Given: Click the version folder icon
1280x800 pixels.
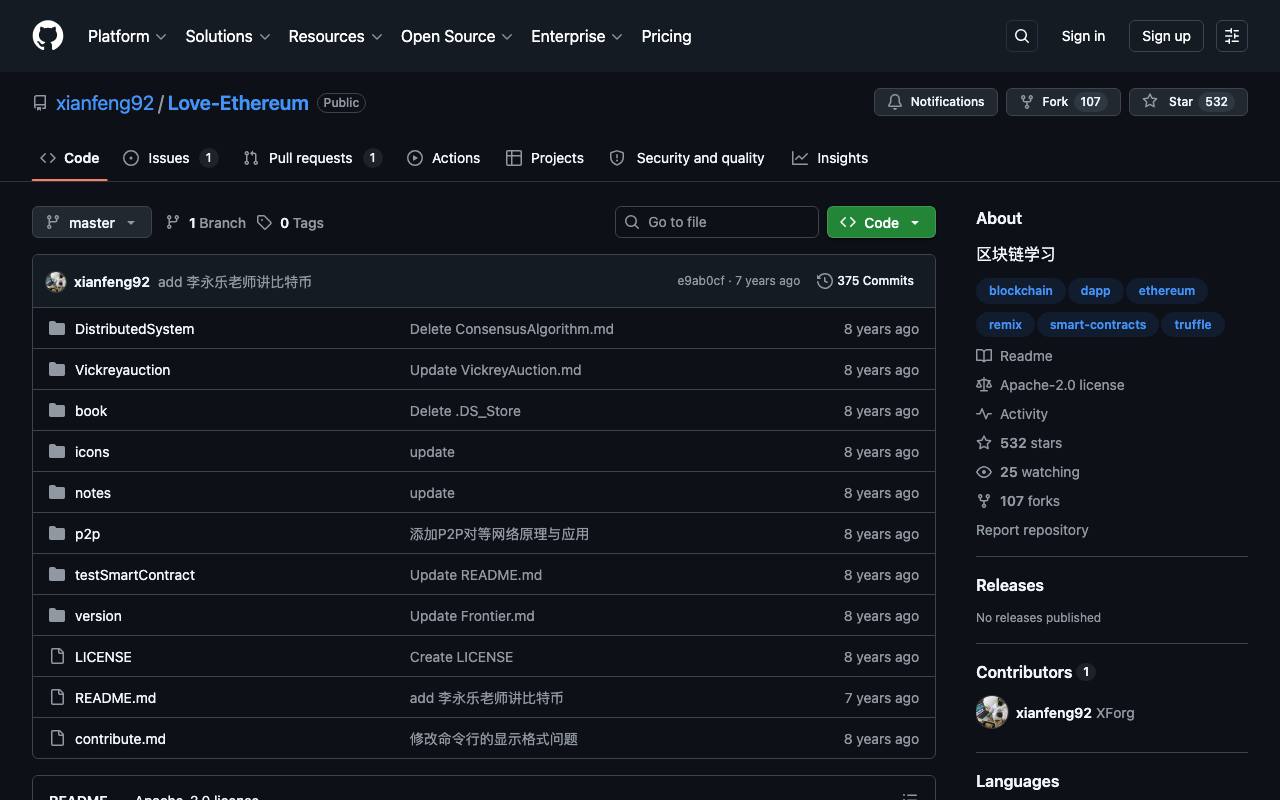Looking at the screenshot, I should [x=57, y=615].
